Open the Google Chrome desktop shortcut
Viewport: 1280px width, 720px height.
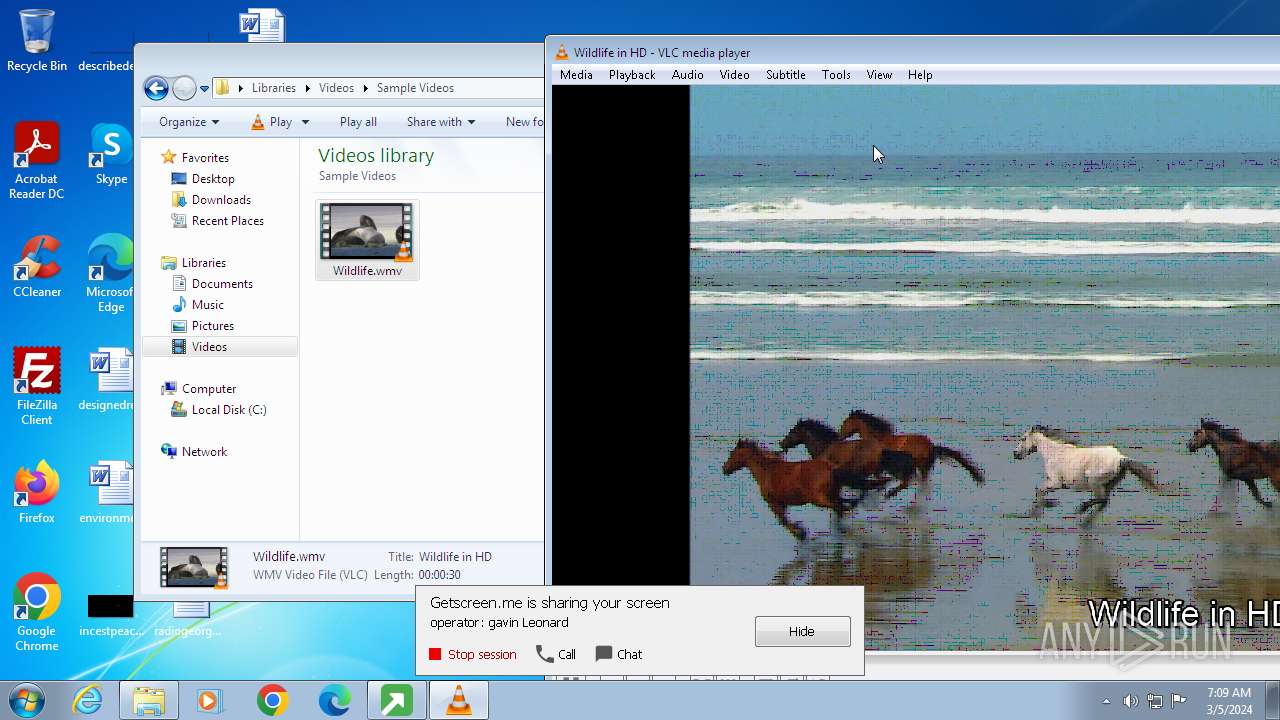(x=37, y=613)
